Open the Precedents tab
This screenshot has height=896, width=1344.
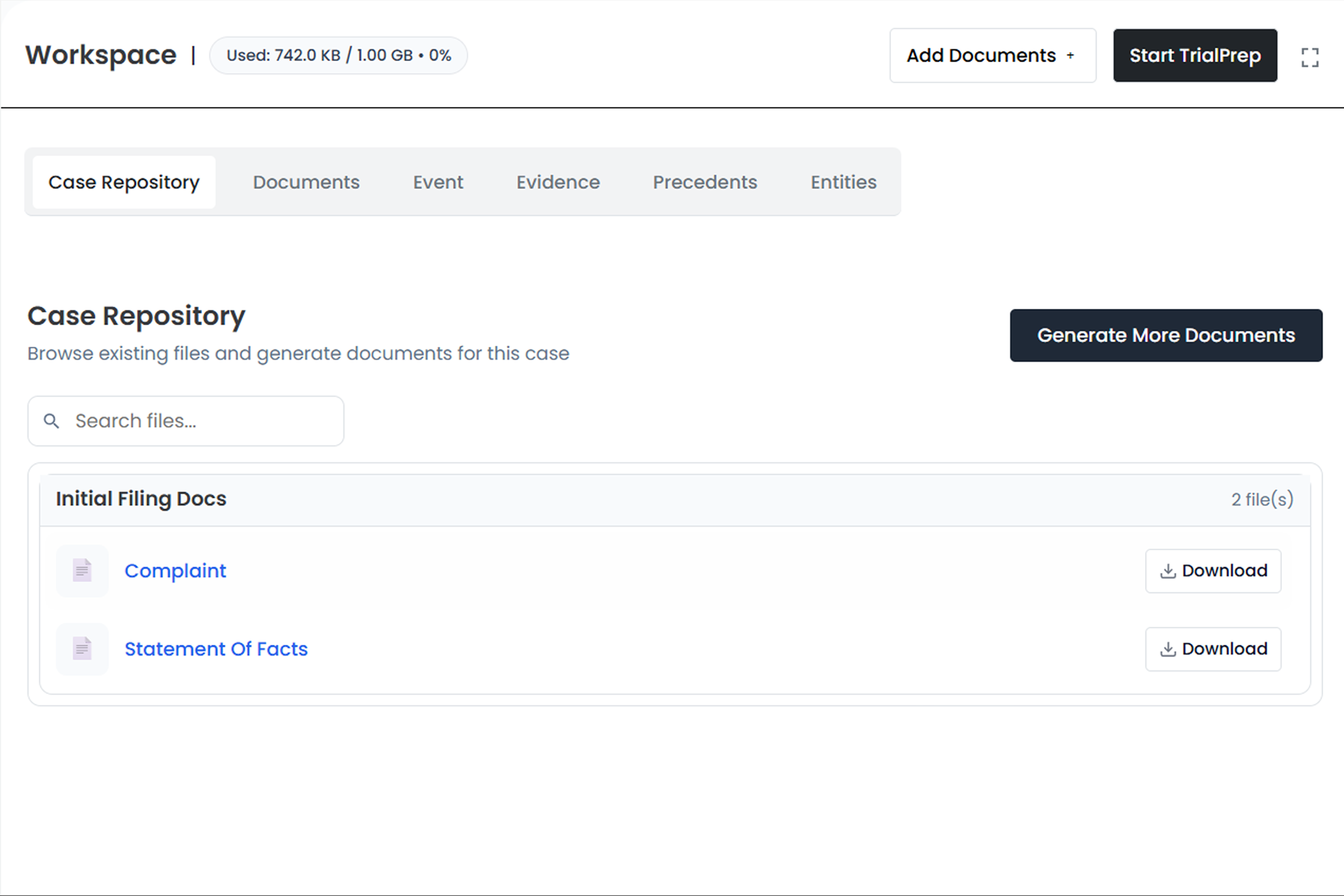coord(705,182)
